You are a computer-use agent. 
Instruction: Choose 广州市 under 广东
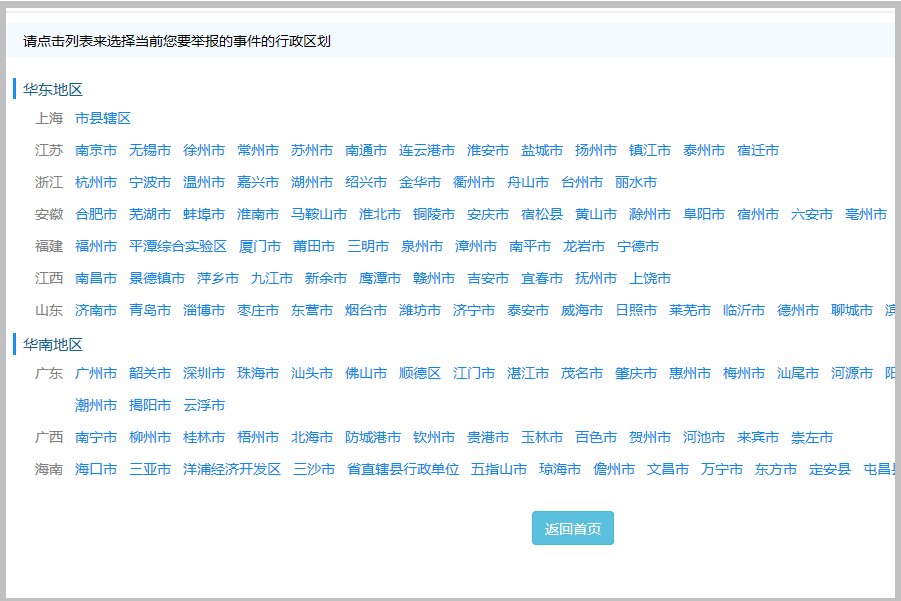96,372
